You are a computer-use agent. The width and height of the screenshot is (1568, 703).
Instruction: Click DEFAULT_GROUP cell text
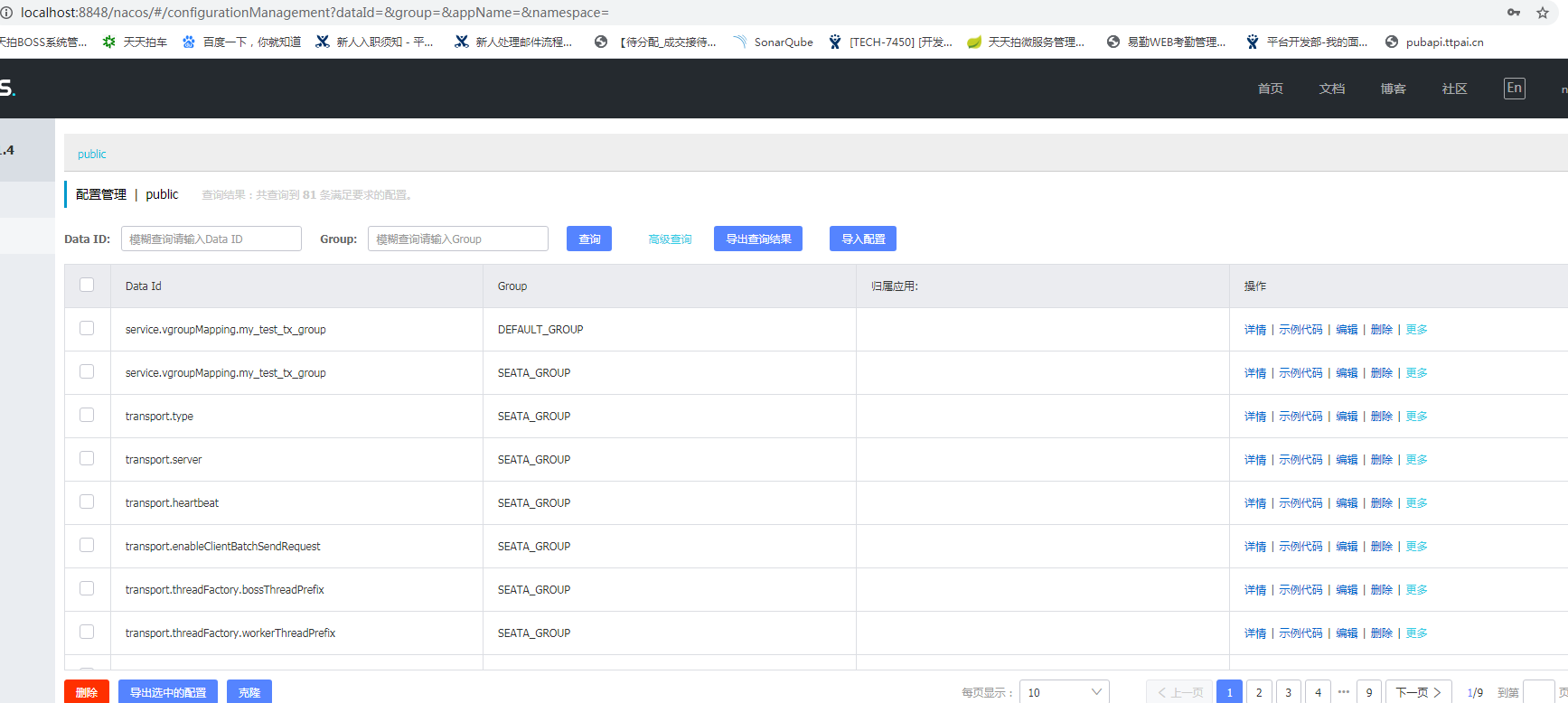pos(540,330)
